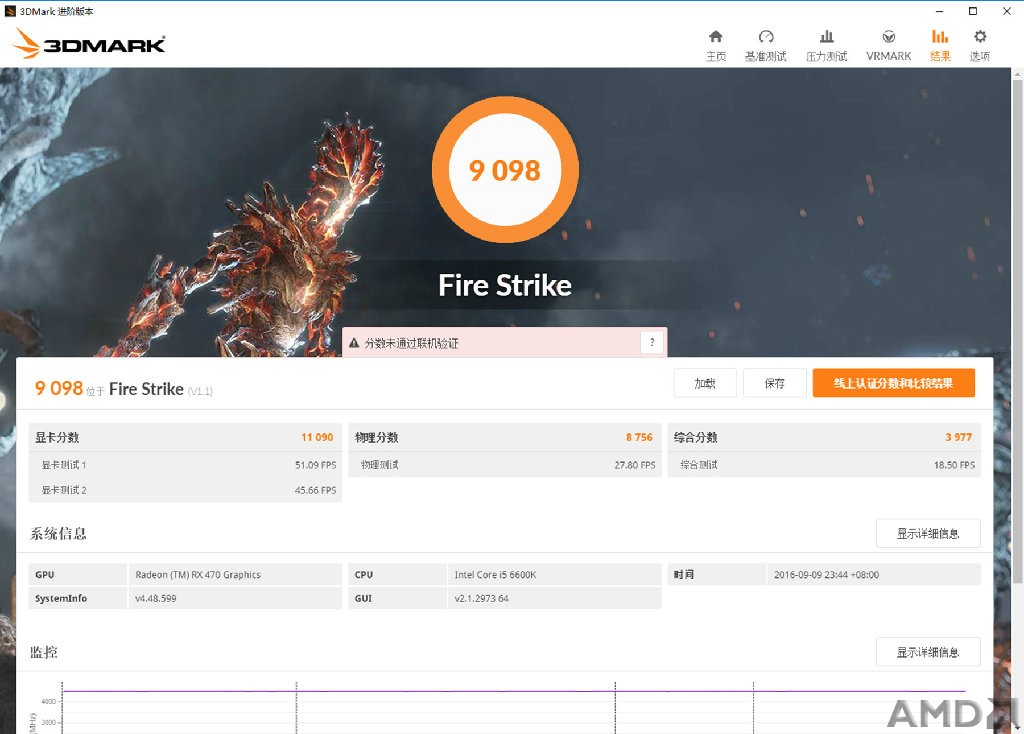Click the 保存 (Save) button

click(x=775, y=383)
